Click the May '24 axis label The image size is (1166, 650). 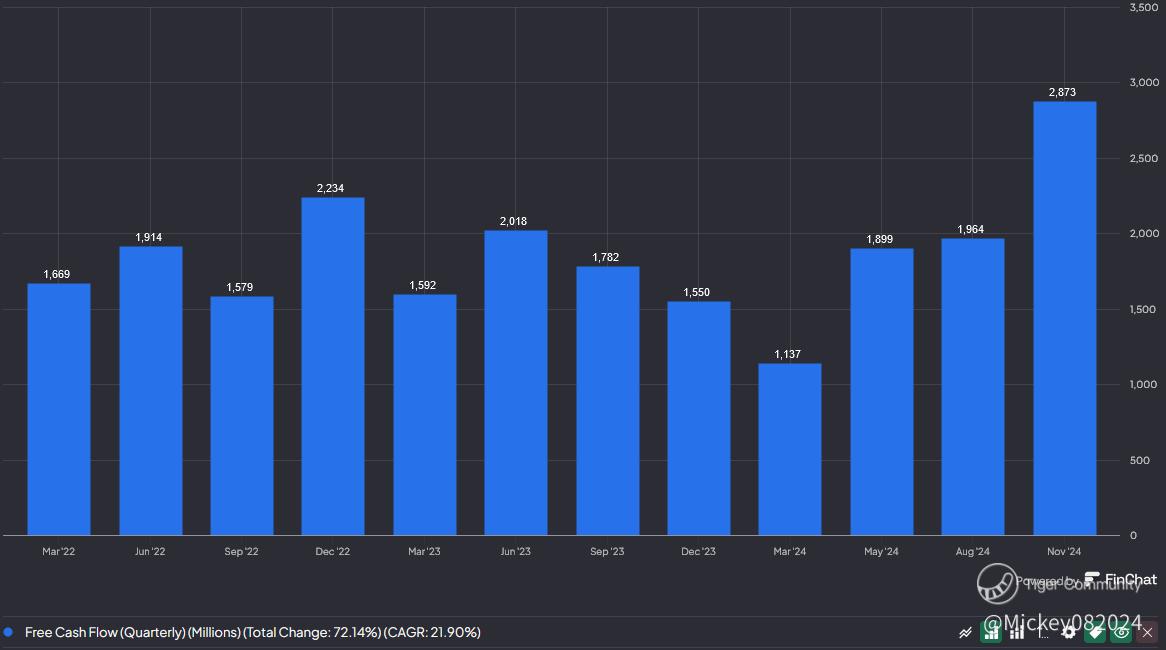881,551
